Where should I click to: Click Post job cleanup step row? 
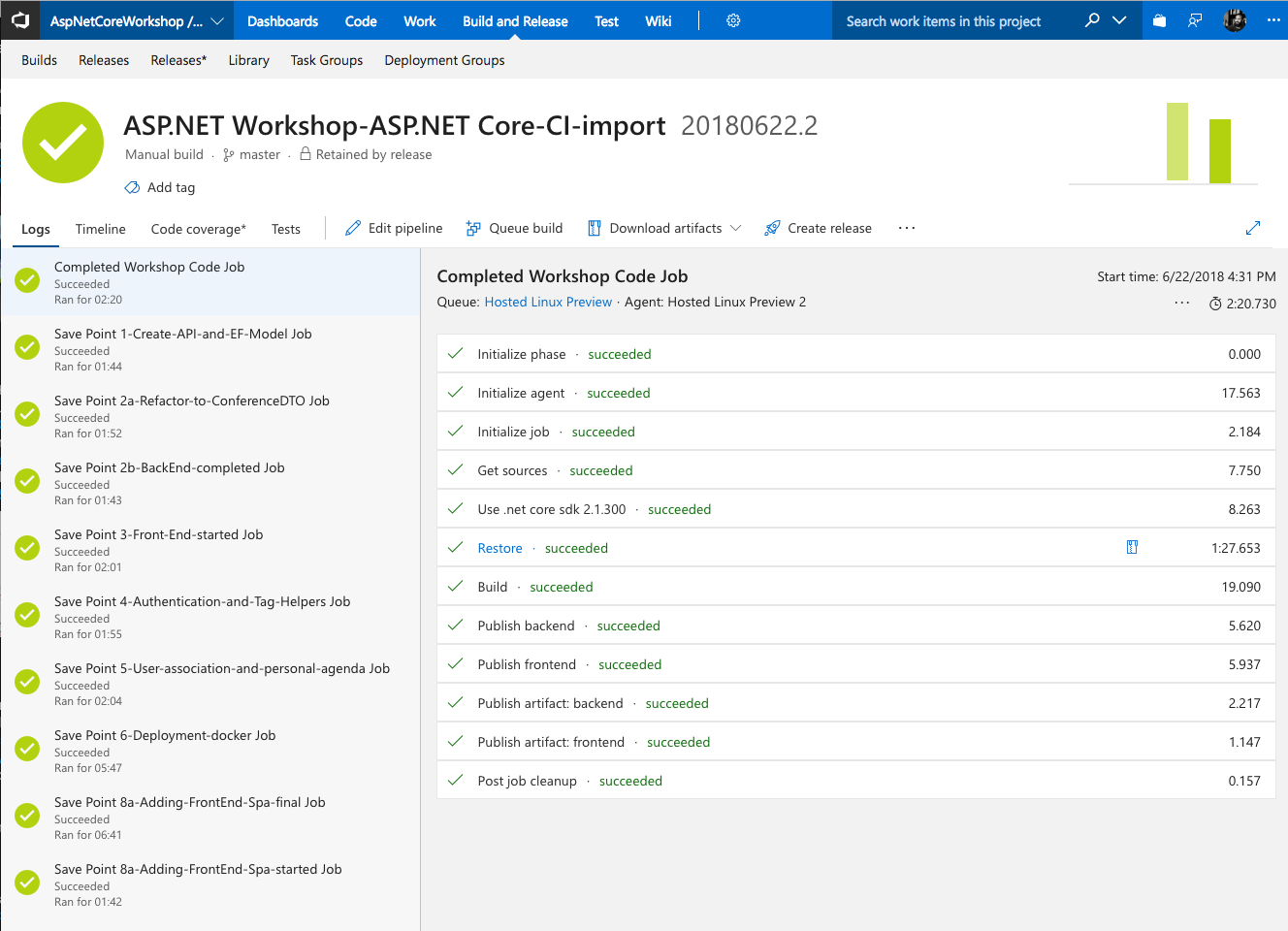click(856, 781)
